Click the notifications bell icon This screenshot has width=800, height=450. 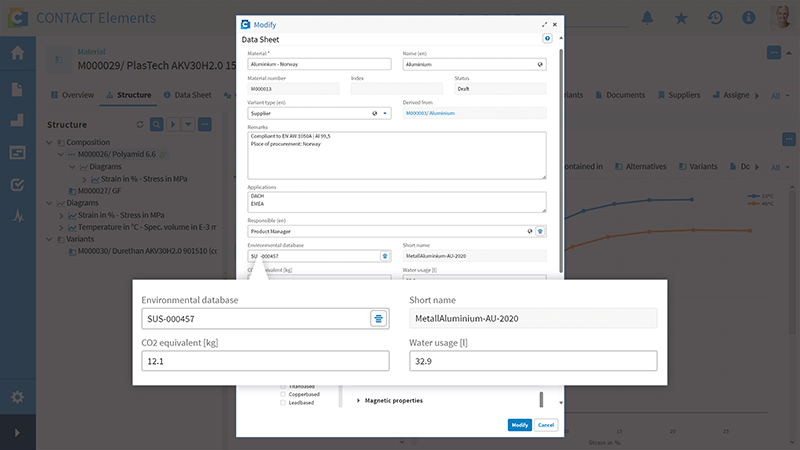click(x=648, y=18)
